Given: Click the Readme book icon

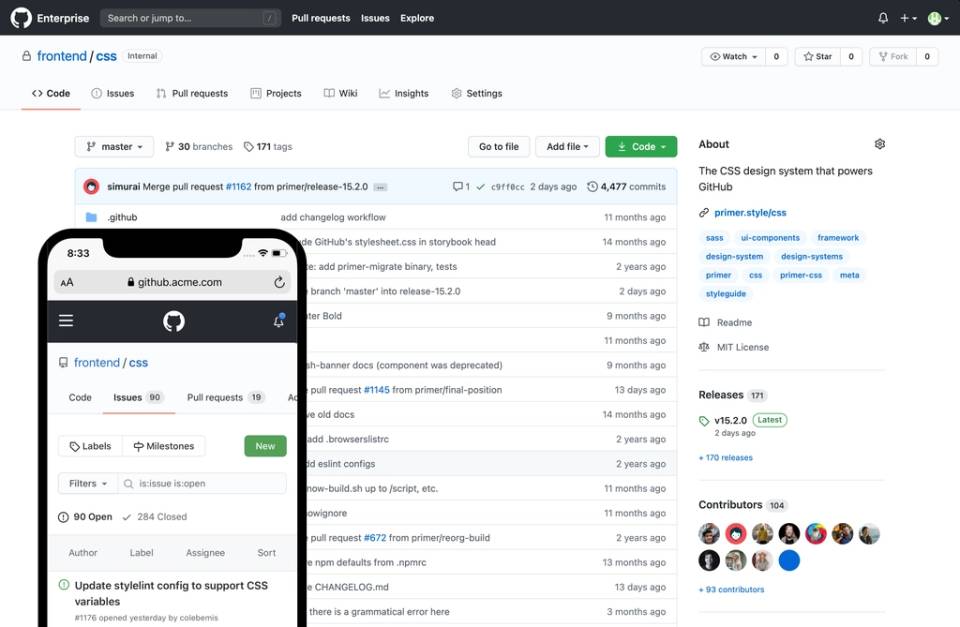Looking at the screenshot, I should point(704,323).
